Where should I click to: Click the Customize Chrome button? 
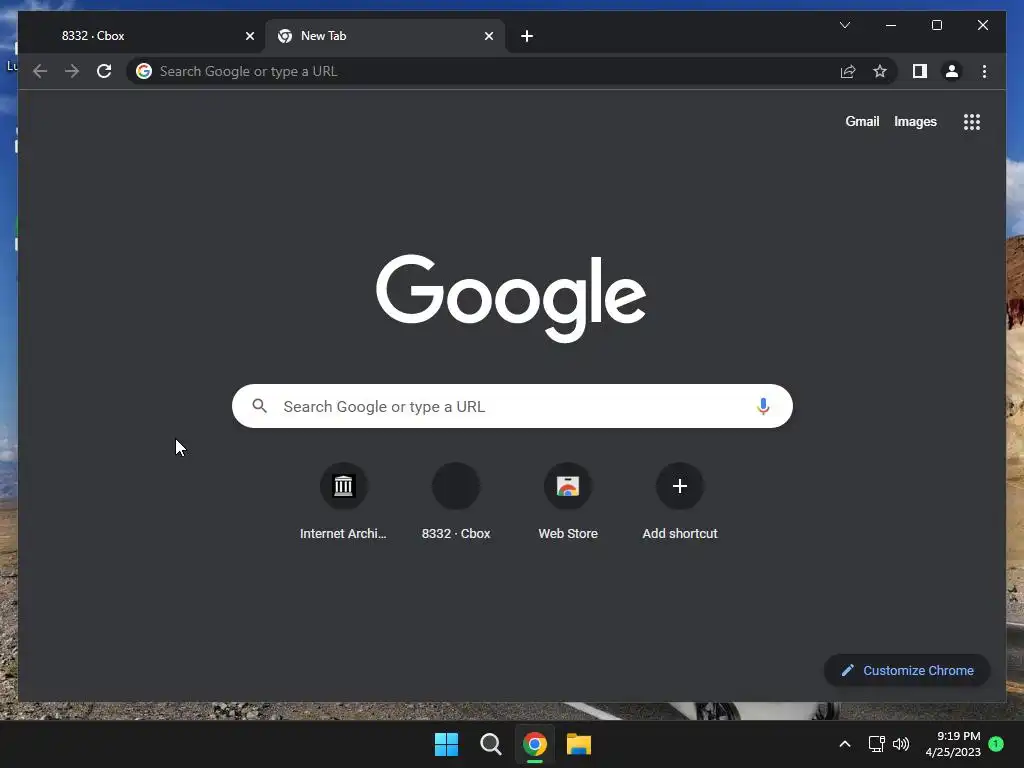907,671
